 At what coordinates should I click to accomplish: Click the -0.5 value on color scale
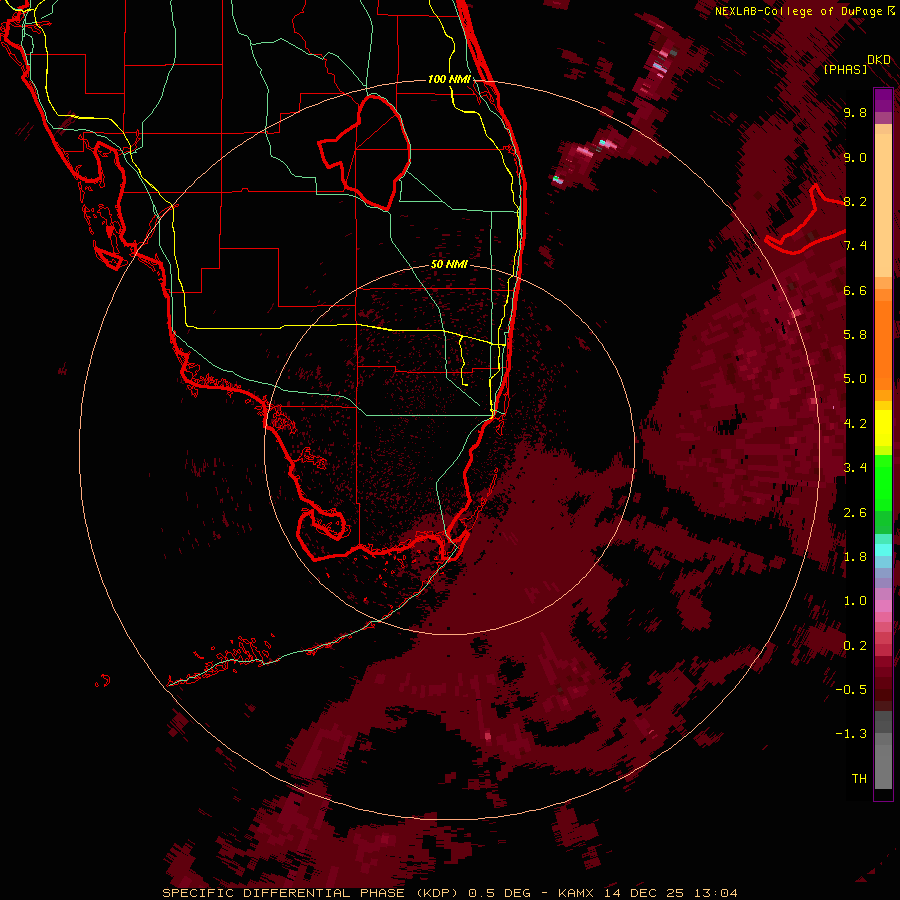pos(851,690)
